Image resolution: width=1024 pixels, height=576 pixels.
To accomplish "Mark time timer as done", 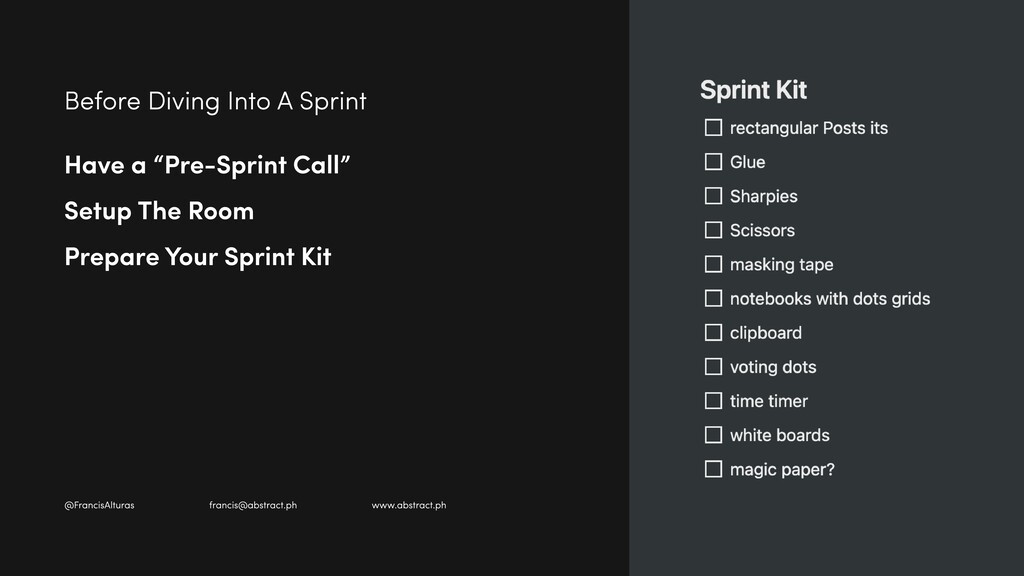I will [713, 400].
